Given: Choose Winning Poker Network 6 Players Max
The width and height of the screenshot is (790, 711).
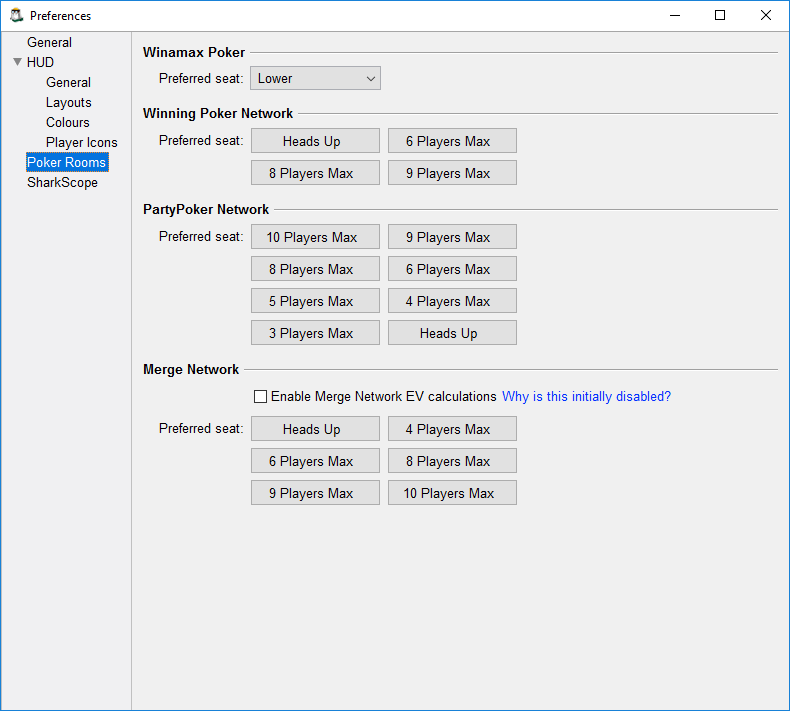Looking at the screenshot, I should pos(452,141).
